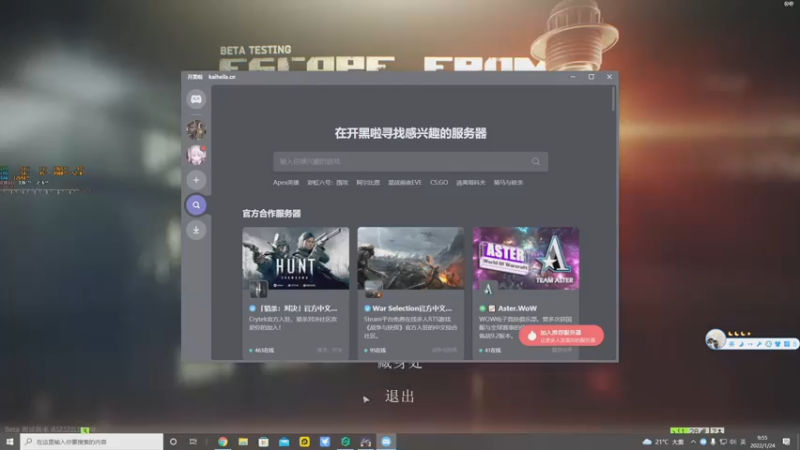
Task: Click the 463在线 count on Hunt card
Action: pyautogui.click(x=262, y=351)
